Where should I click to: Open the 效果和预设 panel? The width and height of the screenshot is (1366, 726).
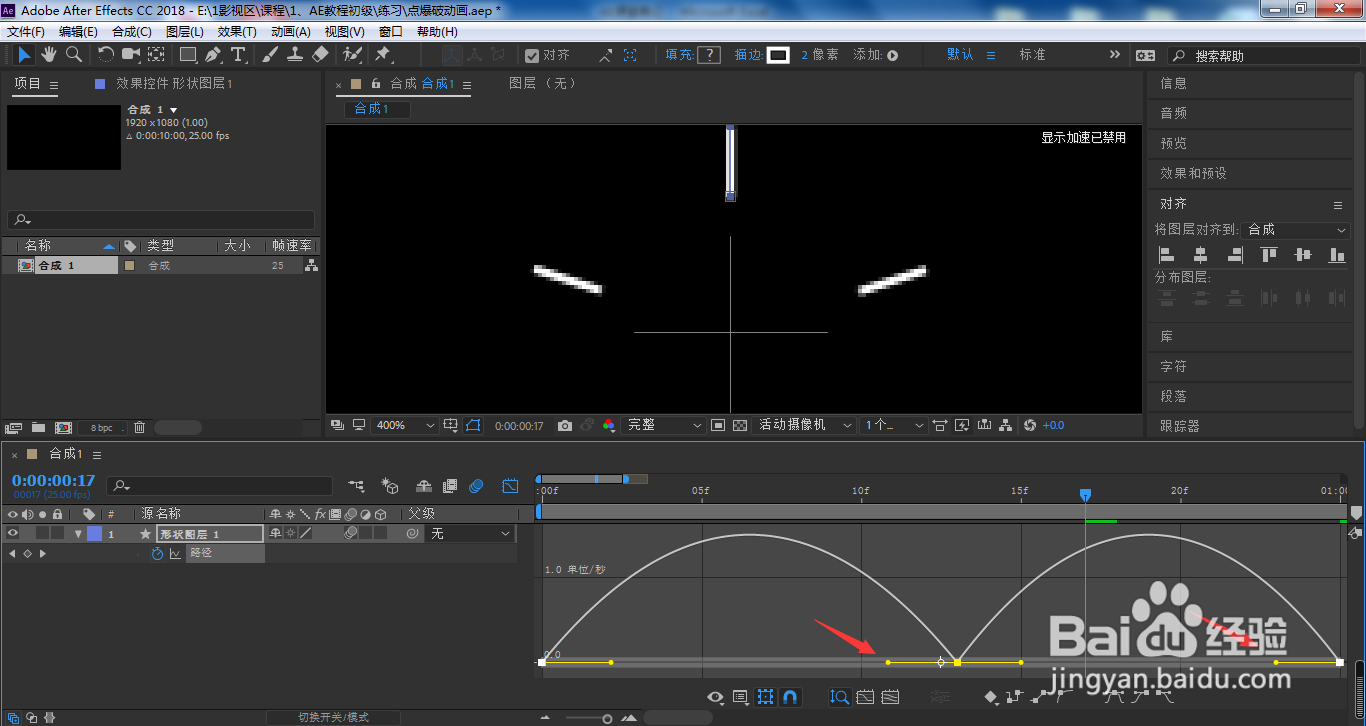coord(1193,173)
